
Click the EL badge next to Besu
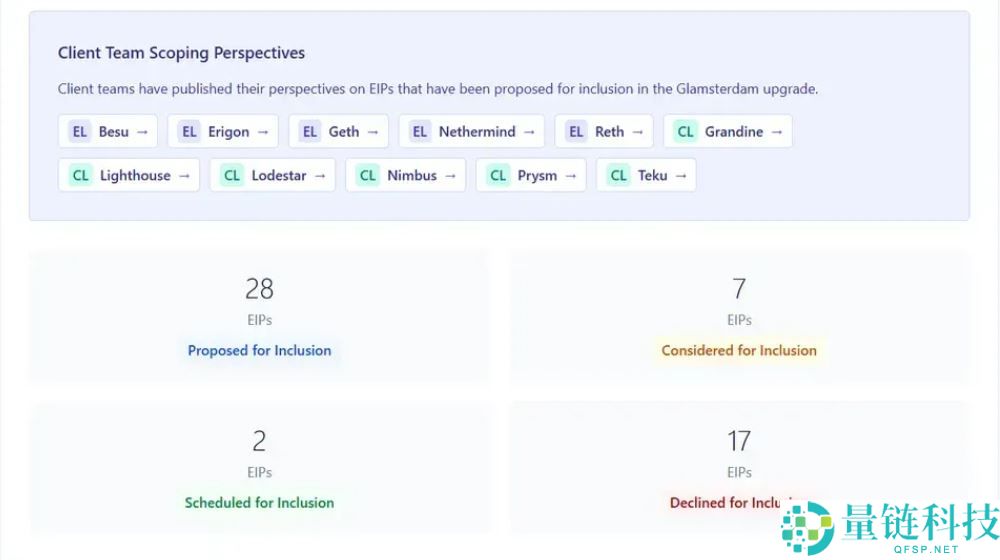coord(79,132)
